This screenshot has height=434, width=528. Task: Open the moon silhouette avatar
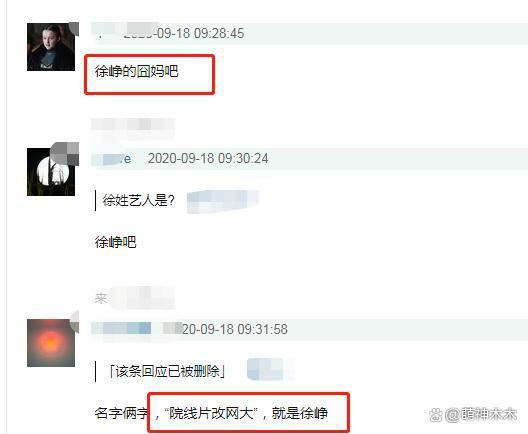click(x=51, y=172)
